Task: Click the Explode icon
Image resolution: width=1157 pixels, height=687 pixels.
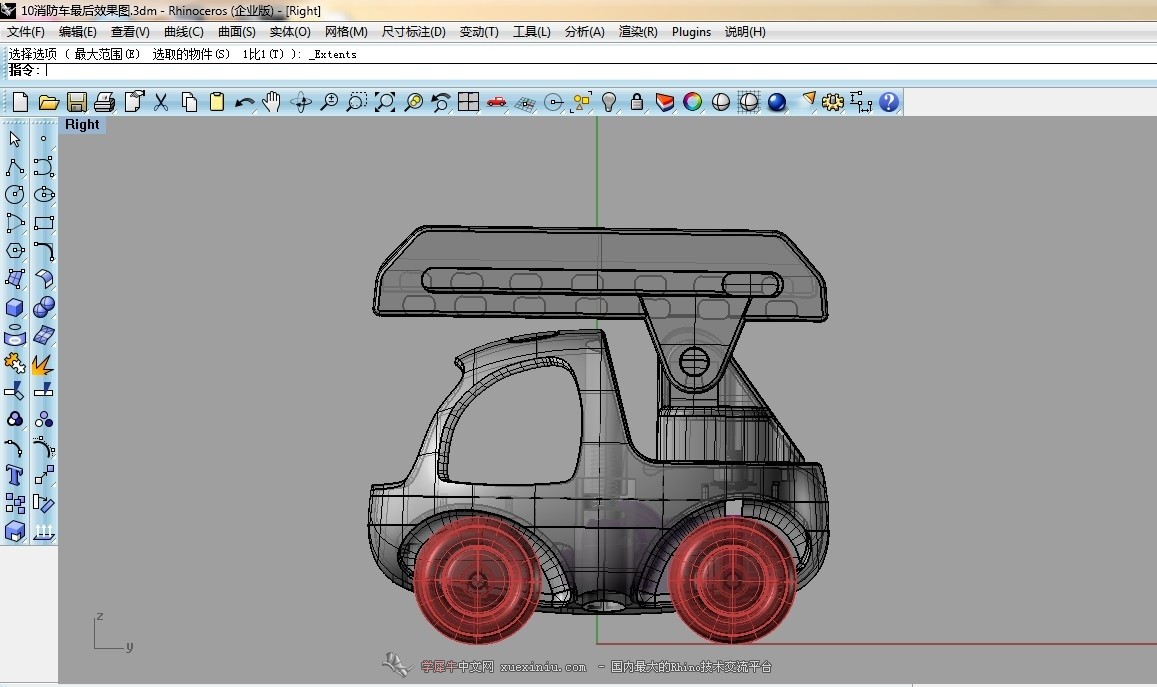Action: [44, 363]
